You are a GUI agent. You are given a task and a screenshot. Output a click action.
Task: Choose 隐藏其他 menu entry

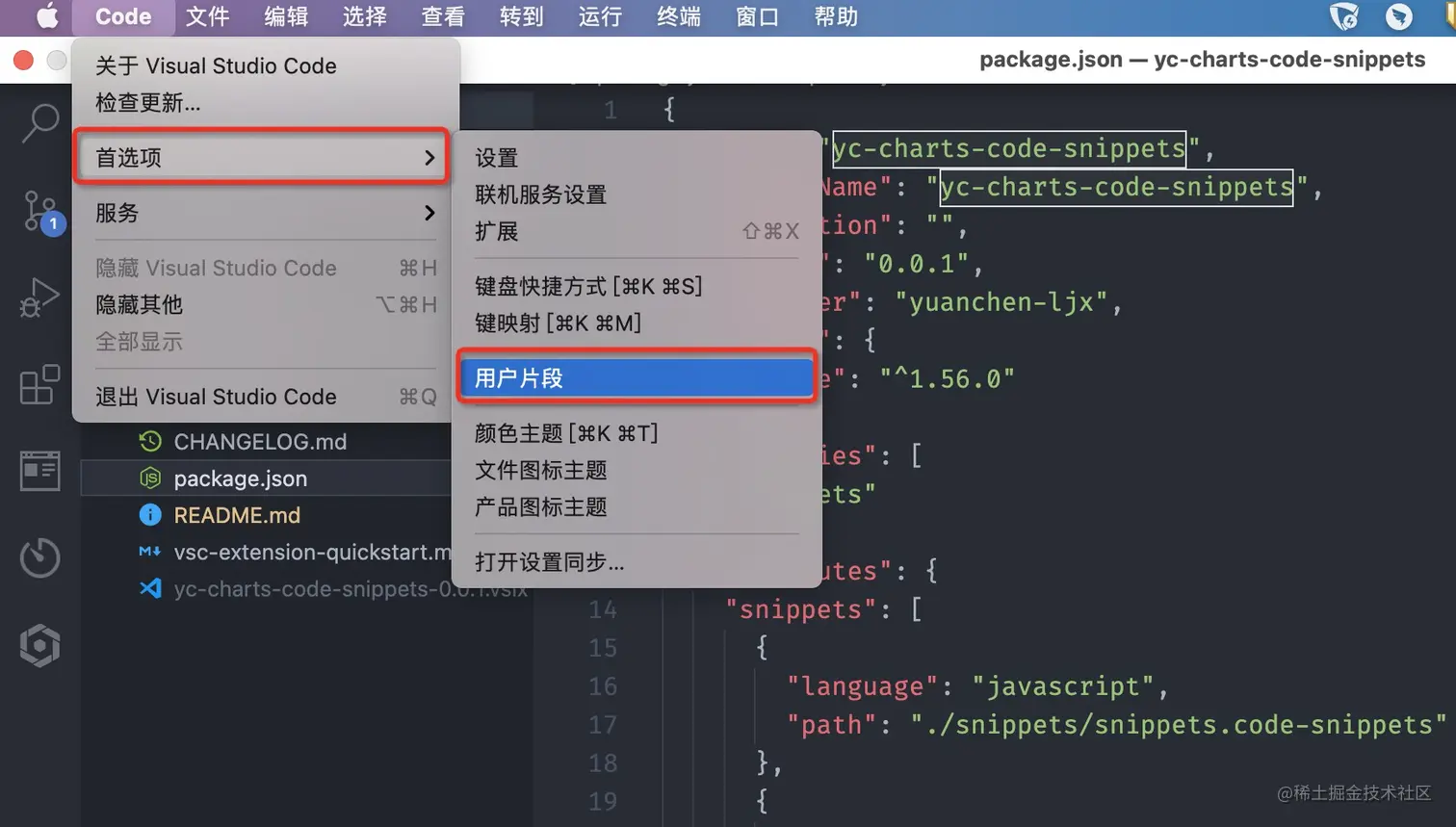pyautogui.click(x=265, y=304)
